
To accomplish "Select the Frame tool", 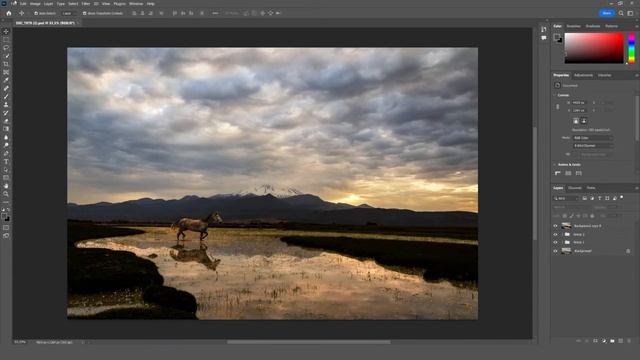I will point(6,72).
